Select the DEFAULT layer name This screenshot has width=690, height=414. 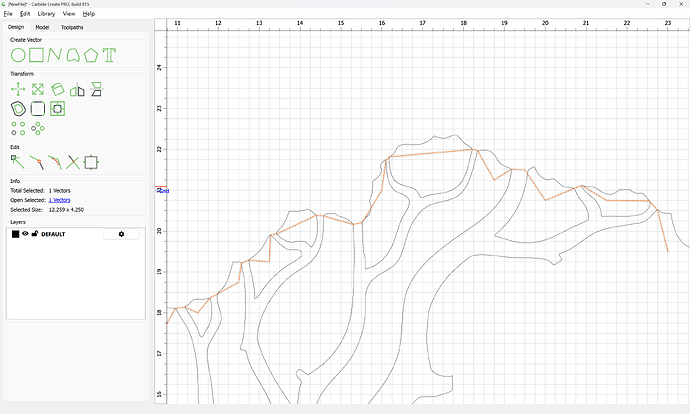click(53, 234)
